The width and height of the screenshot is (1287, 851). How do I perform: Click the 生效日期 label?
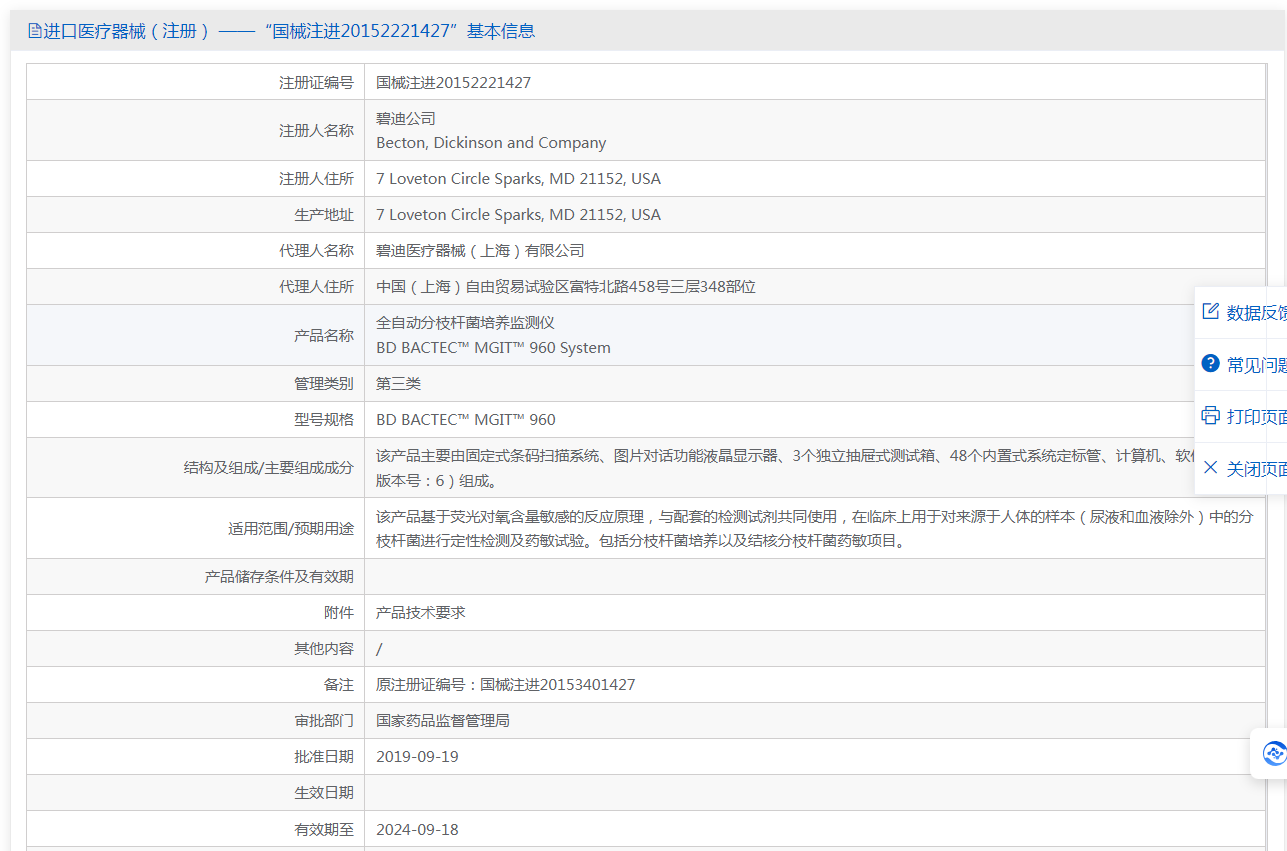324,792
